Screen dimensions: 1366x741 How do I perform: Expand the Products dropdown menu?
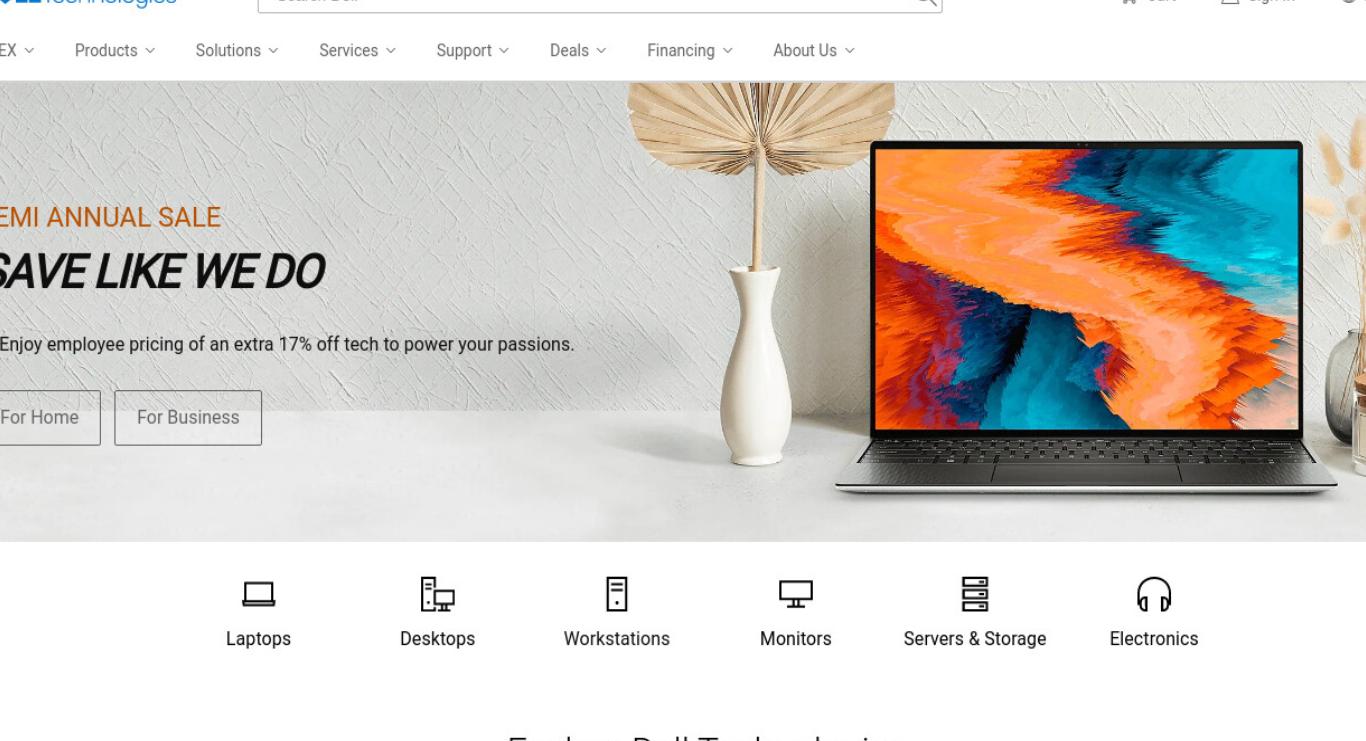pyautogui.click(x=115, y=50)
